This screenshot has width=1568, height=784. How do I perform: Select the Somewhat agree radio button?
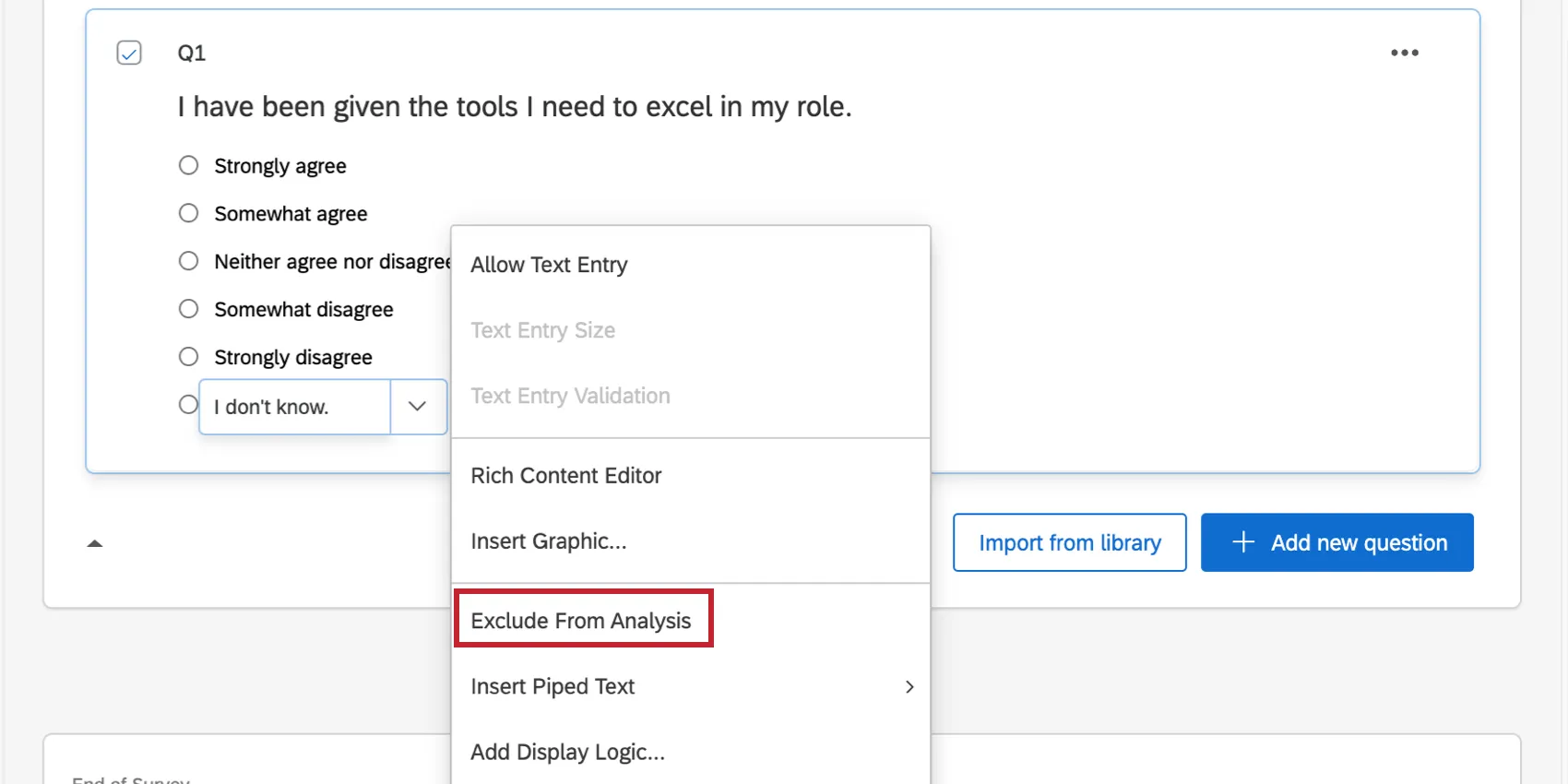tap(189, 214)
